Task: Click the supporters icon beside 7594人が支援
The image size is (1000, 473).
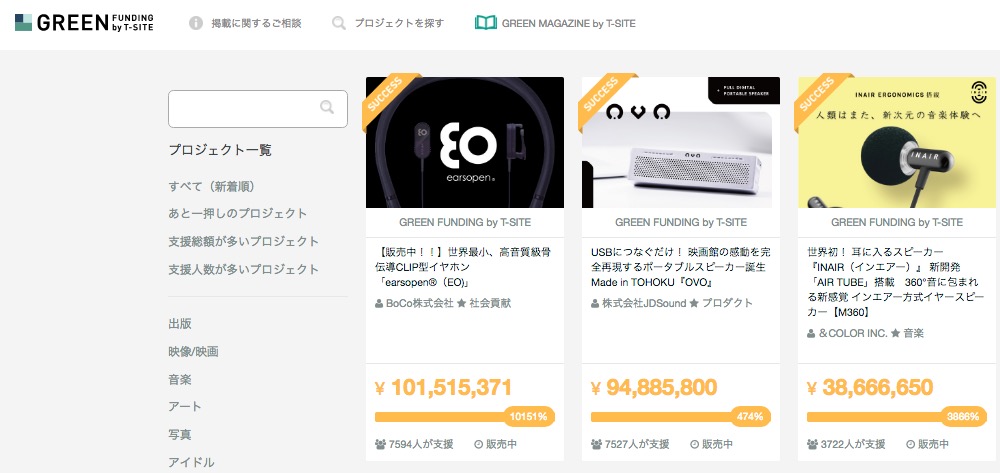Action: tap(381, 444)
